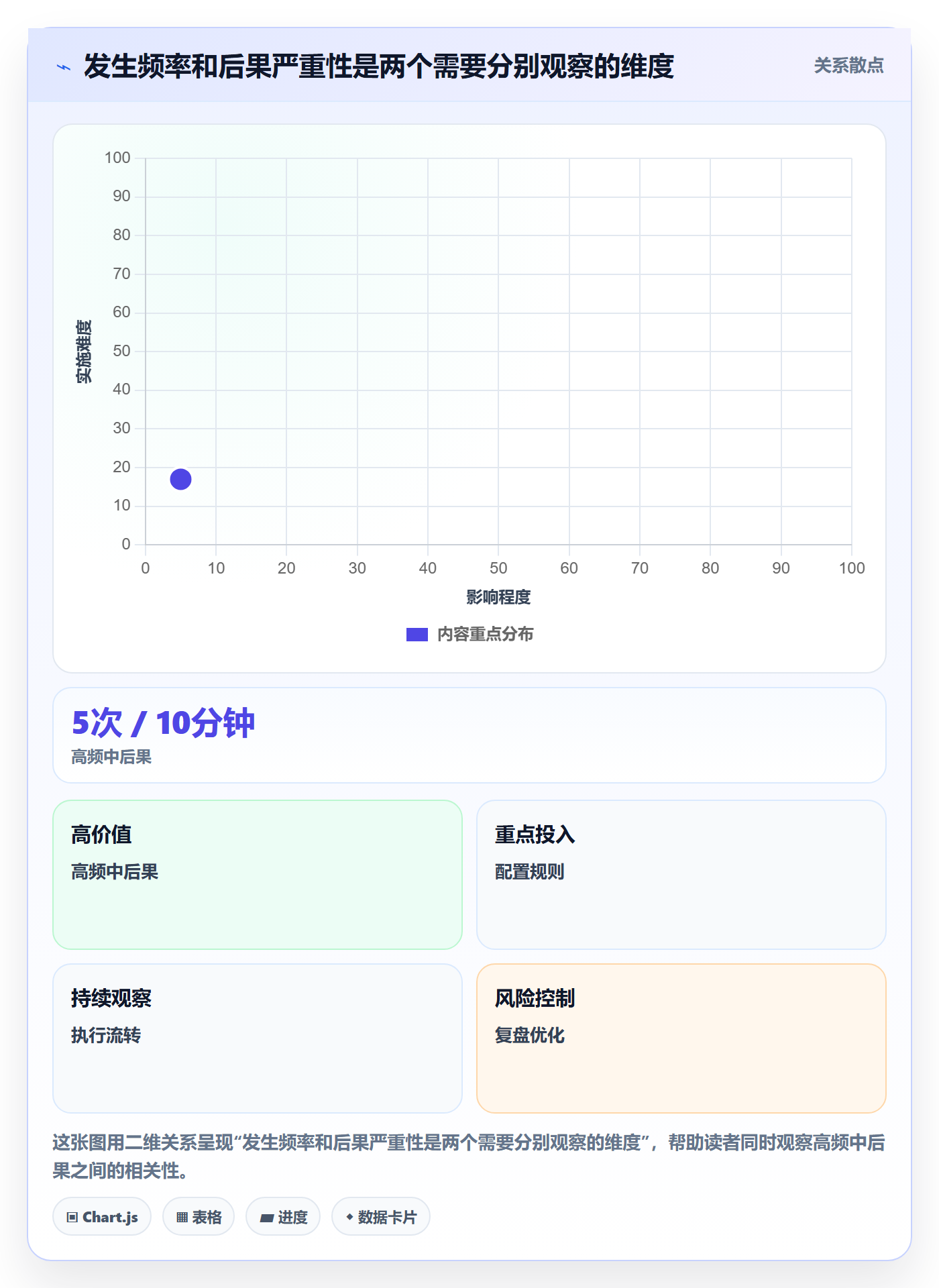Click the 风险控制 card heading

[535, 998]
